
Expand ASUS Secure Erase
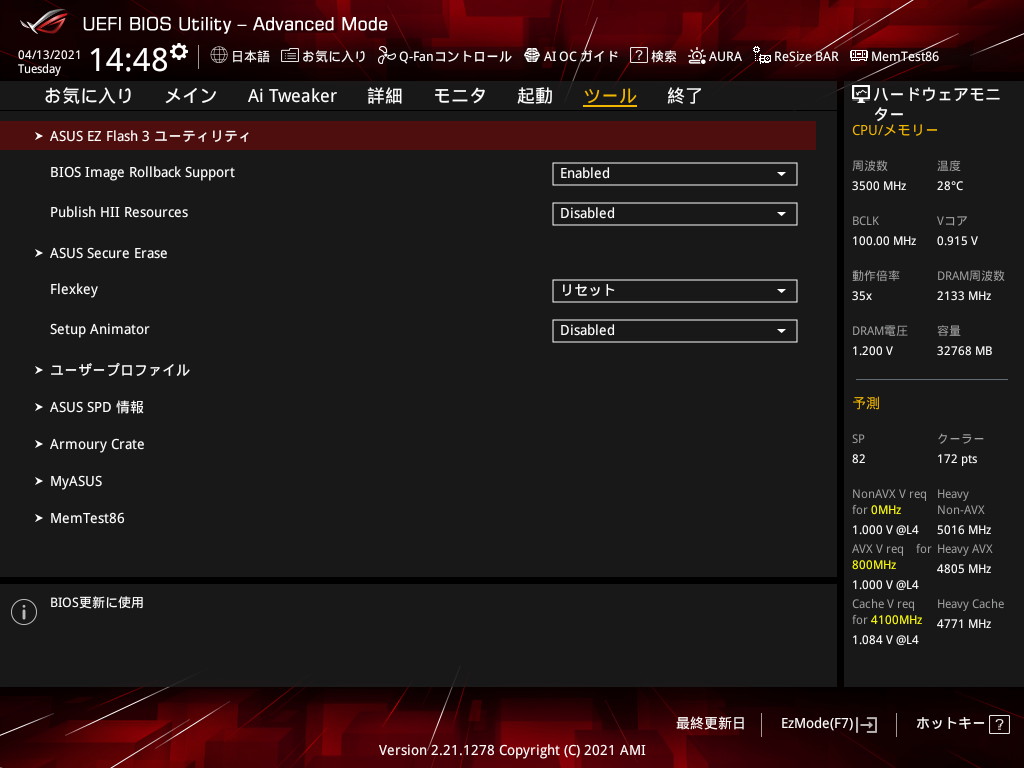tap(108, 253)
